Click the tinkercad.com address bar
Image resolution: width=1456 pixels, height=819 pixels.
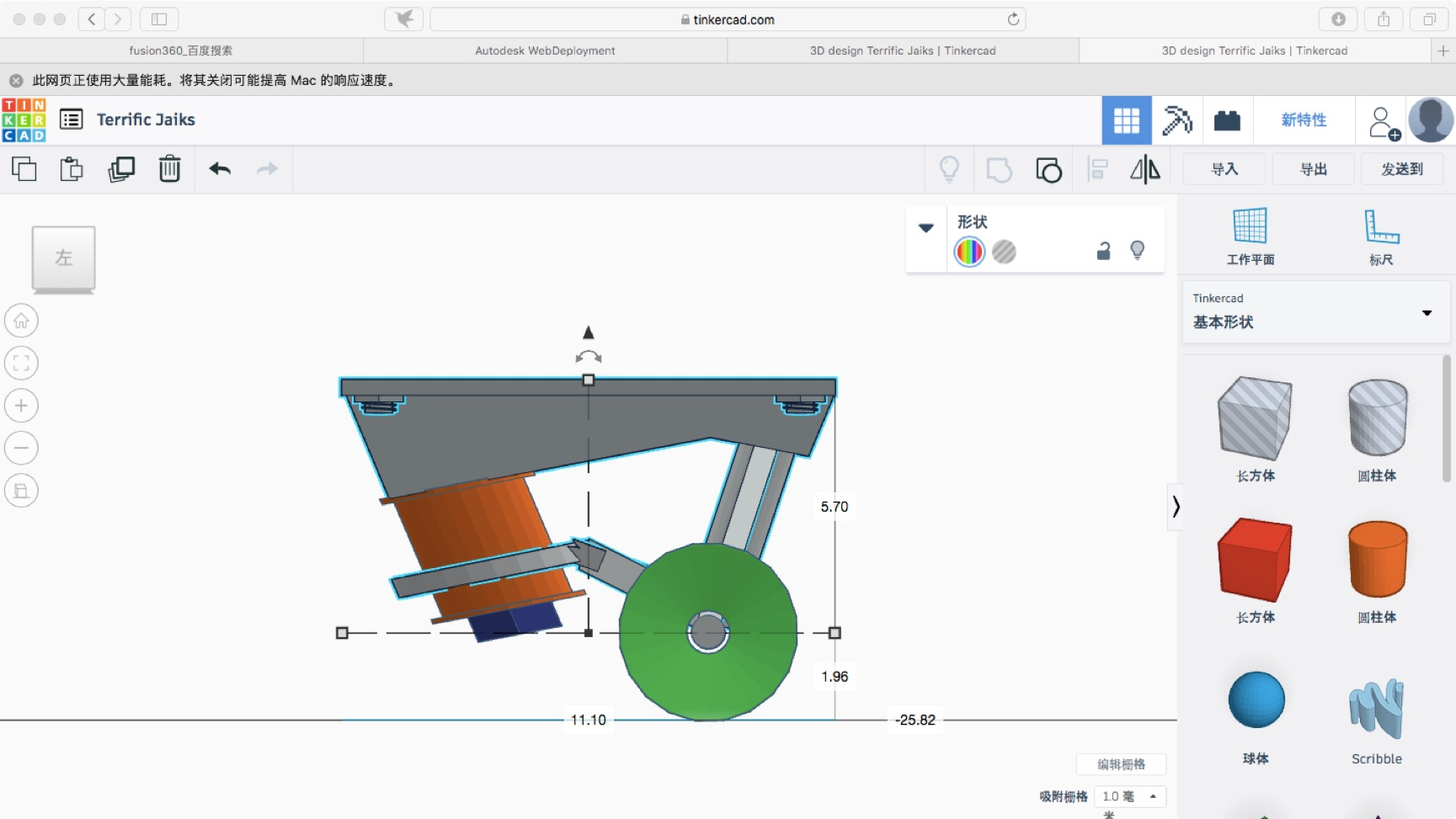coord(728,19)
